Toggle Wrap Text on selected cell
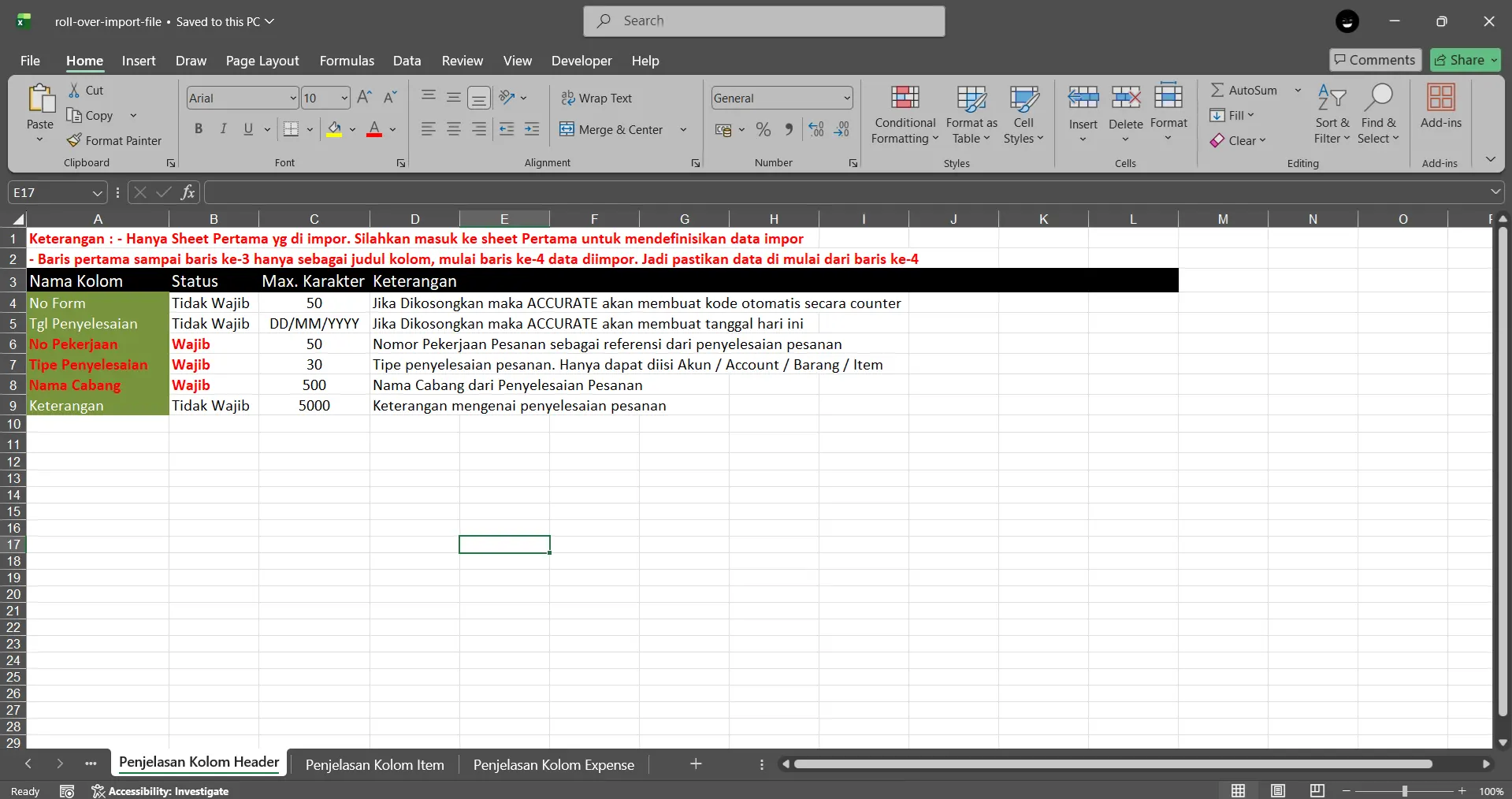This screenshot has height=799, width=1512. click(596, 98)
